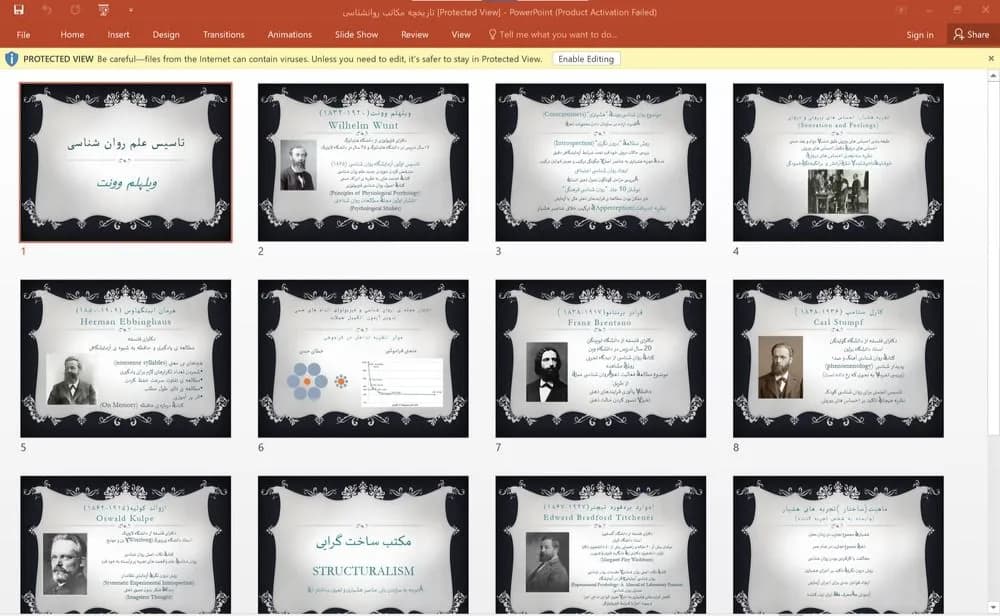Pick slide 4 with group photo

[838, 162]
